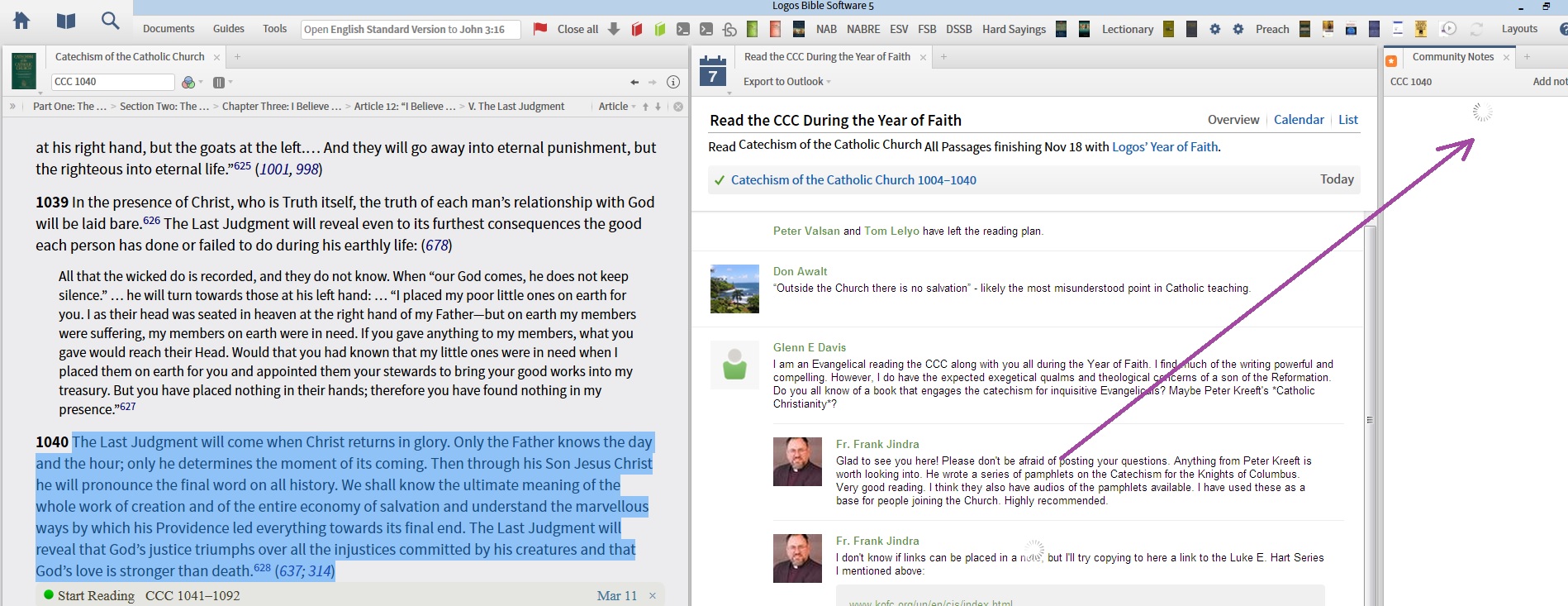This screenshot has height=606, width=1568.
Task: Go forward with the Catechism history arrow
Action: pos(653,82)
